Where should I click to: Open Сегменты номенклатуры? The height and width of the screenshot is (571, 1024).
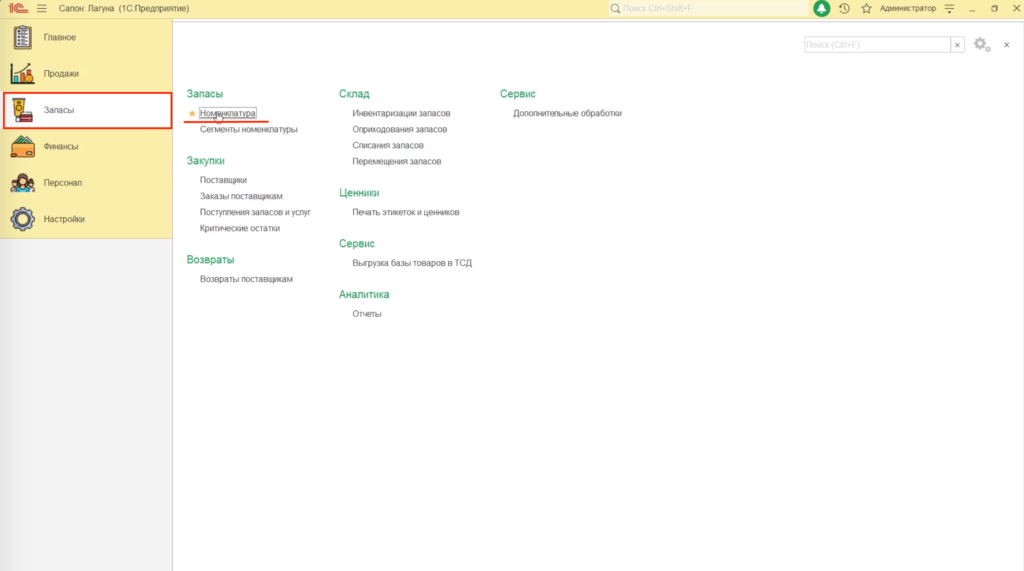pyautogui.click(x=248, y=129)
